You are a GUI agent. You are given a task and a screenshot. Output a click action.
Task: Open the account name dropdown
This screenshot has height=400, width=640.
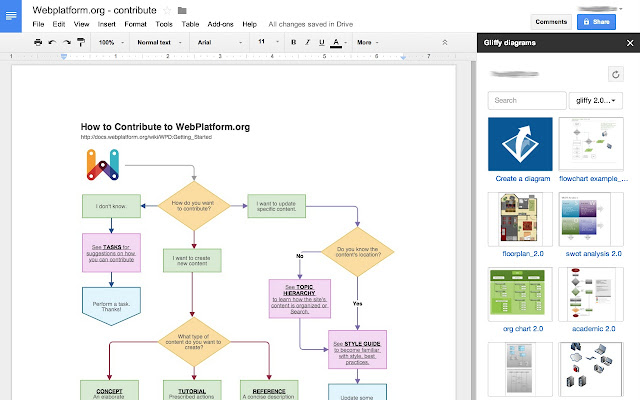click(600, 8)
